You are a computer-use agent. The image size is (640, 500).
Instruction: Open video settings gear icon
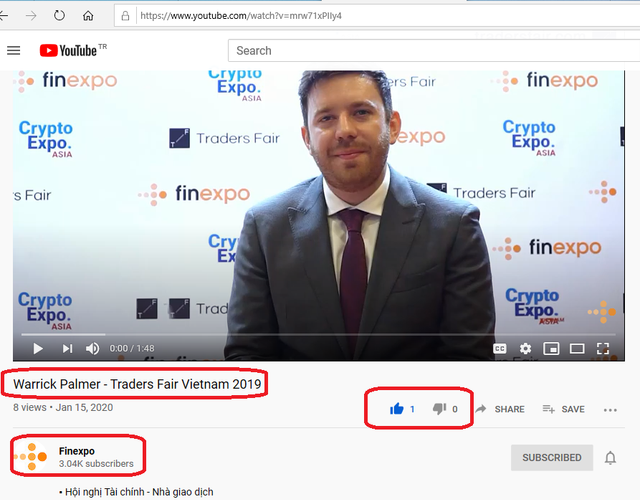click(x=525, y=349)
